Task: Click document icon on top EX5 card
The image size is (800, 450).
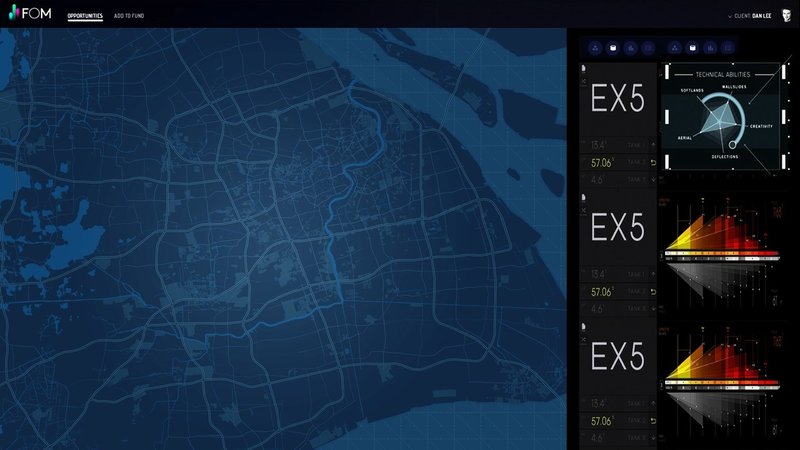Action: tap(584, 68)
